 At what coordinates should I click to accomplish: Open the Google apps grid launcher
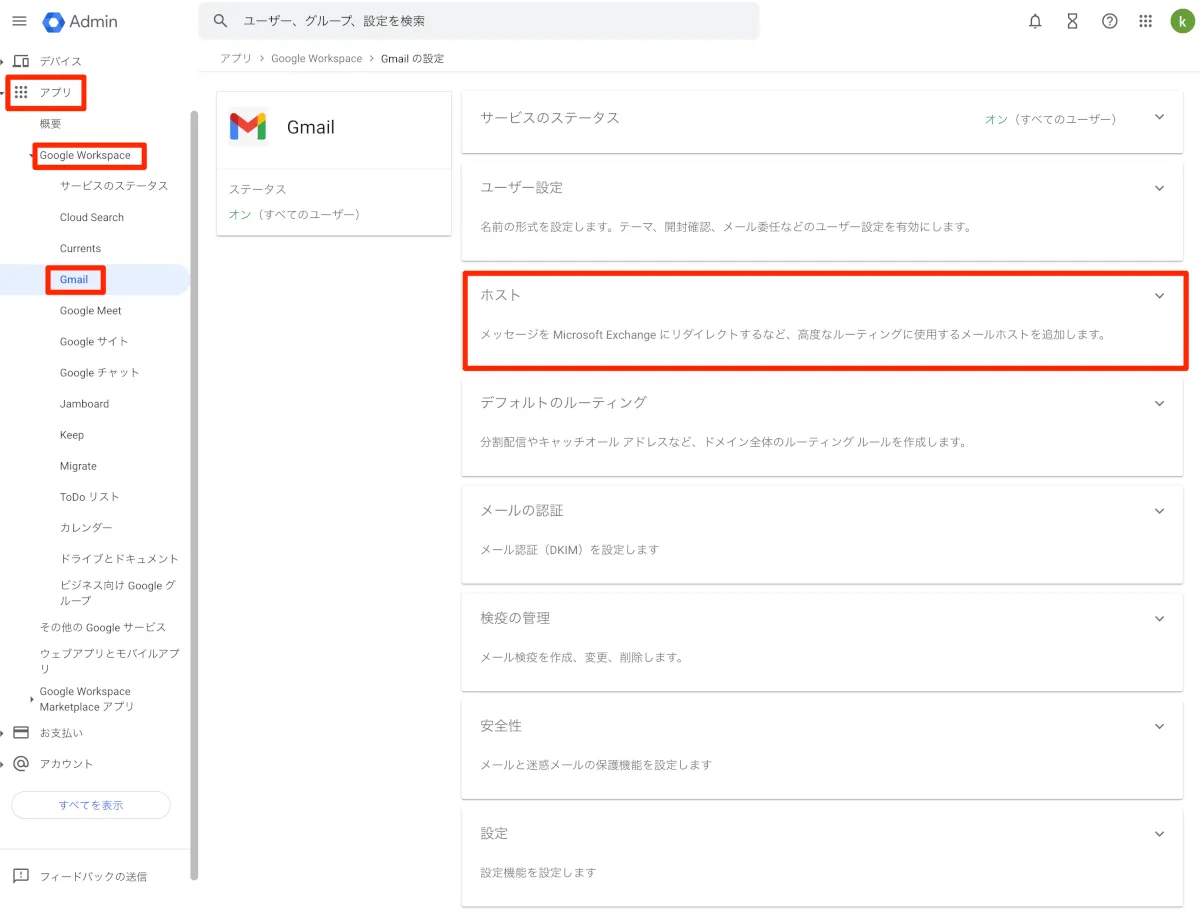click(1146, 21)
